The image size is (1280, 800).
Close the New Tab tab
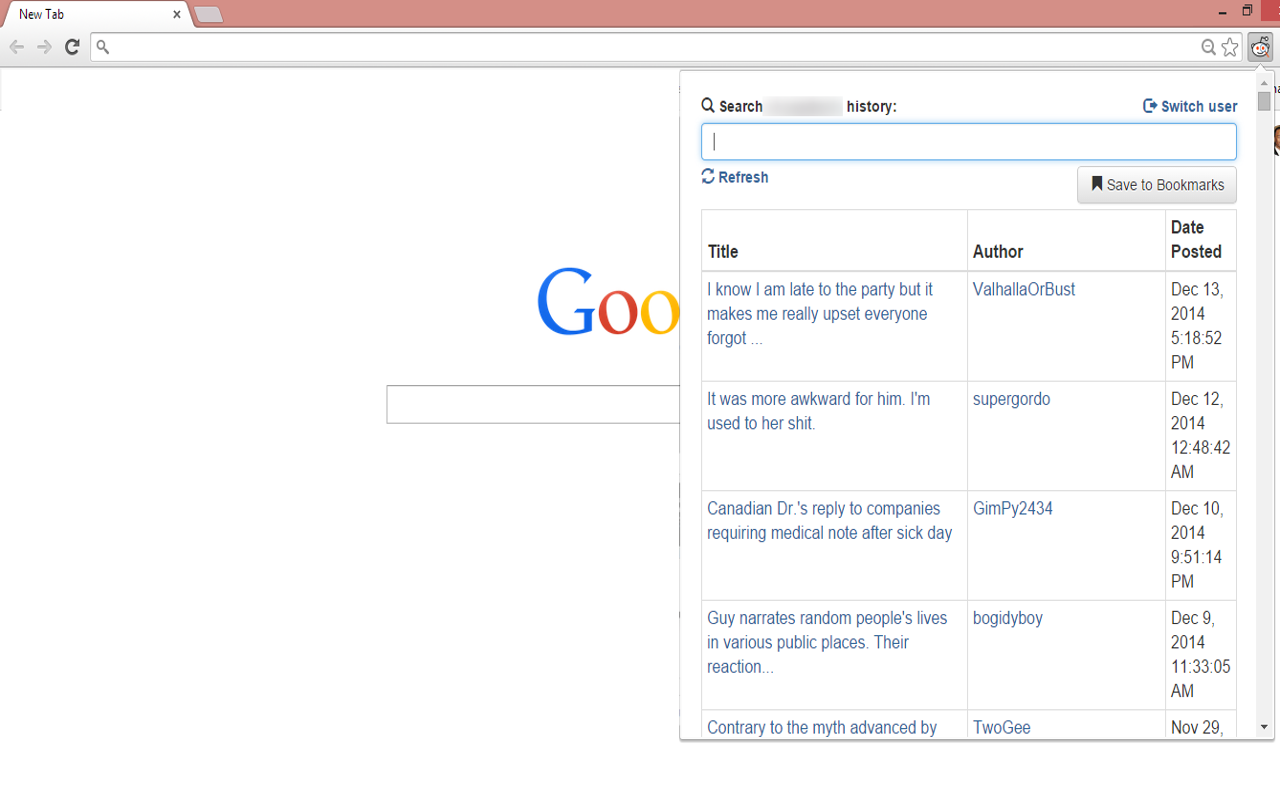pyautogui.click(x=177, y=14)
